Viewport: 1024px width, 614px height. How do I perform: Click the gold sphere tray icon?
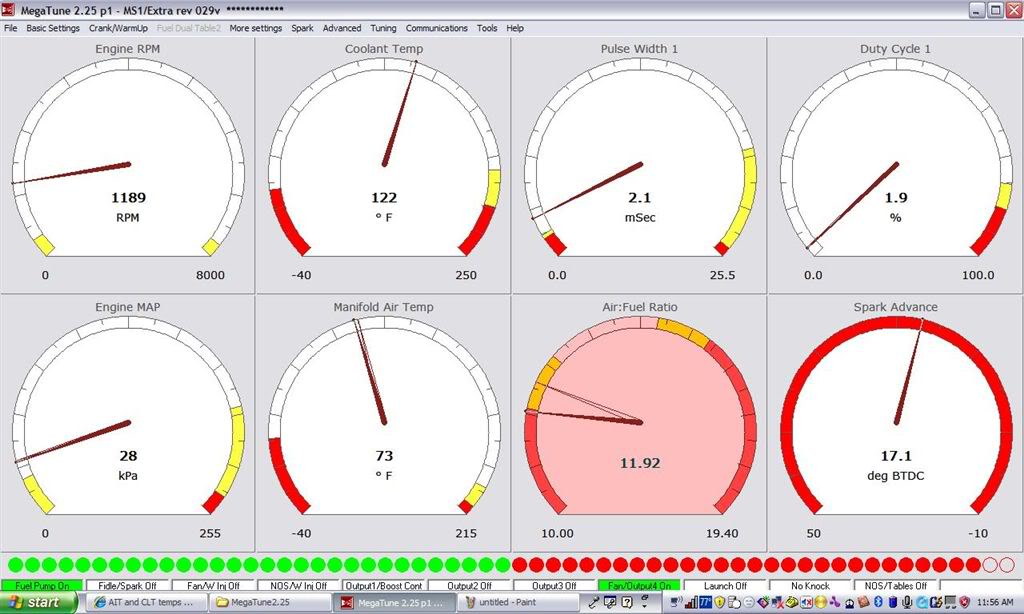820,602
